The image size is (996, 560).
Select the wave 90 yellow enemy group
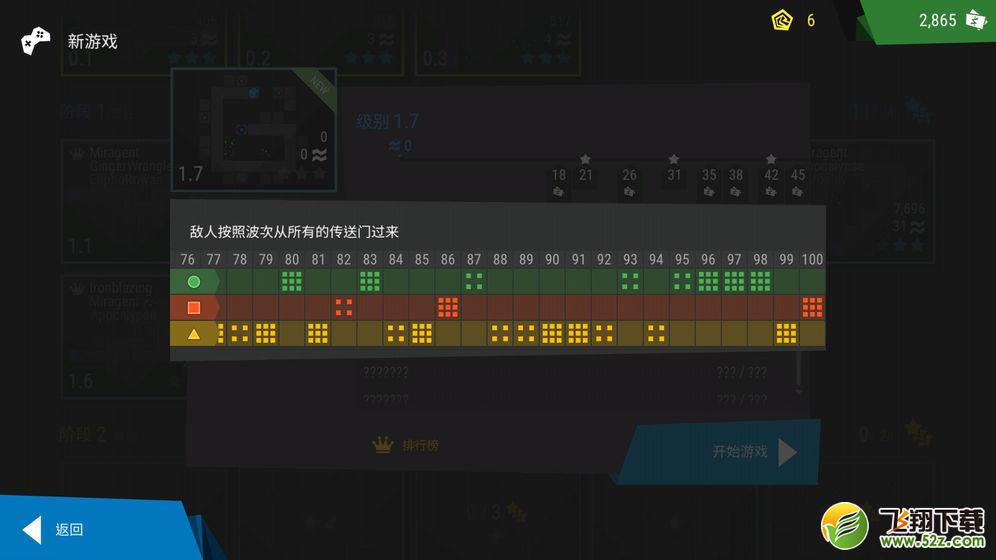pyautogui.click(x=552, y=334)
